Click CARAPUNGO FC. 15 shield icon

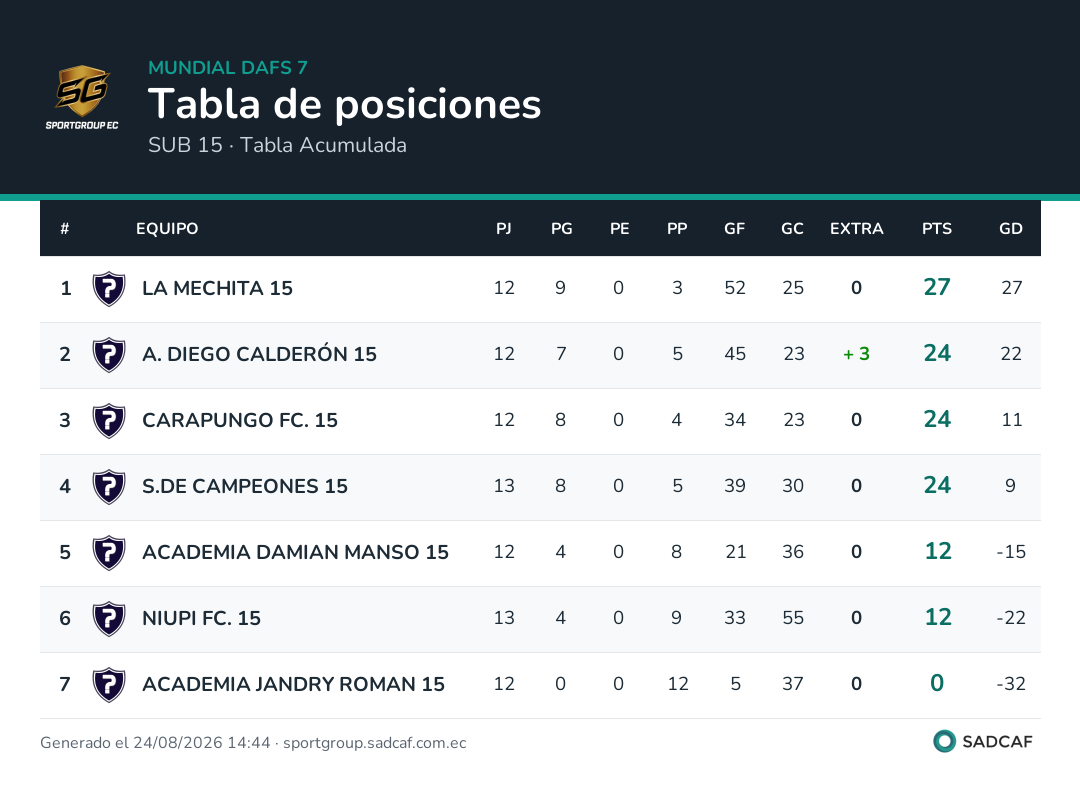point(109,421)
